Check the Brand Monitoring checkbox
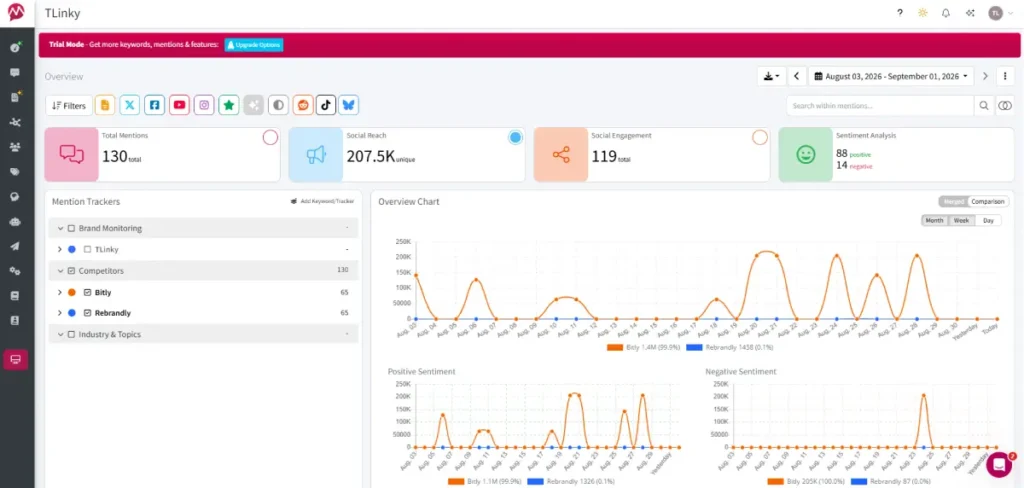This screenshot has width=1024, height=488. coord(71,229)
